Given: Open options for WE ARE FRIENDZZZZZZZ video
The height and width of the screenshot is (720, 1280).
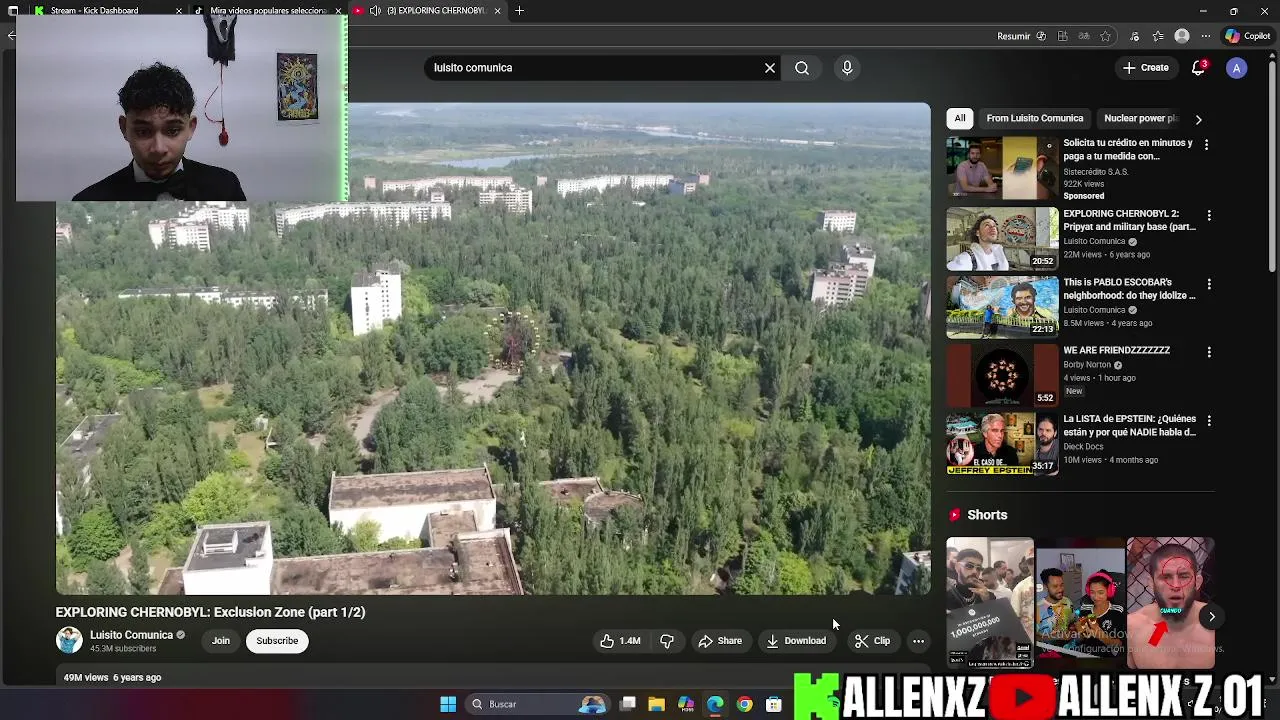Looking at the screenshot, I should (x=1209, y=352).
